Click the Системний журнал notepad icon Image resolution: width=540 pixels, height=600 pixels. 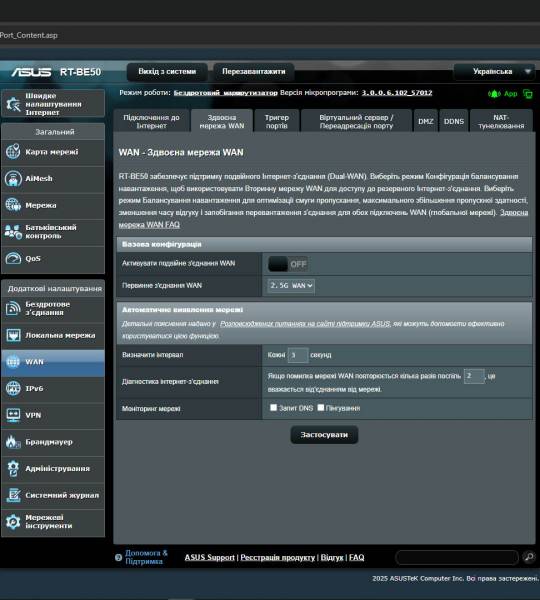click(13, 495)
